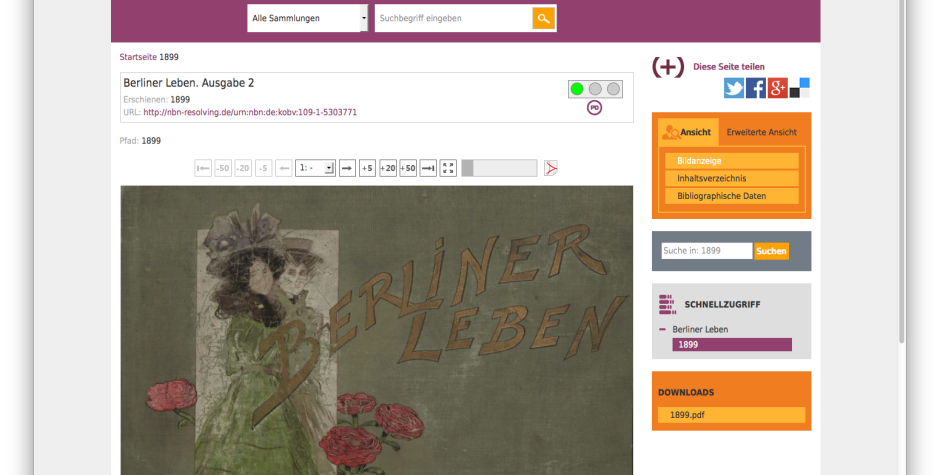Go to the first page arrow
940x475 pixels.
click(x=203, y=169)
